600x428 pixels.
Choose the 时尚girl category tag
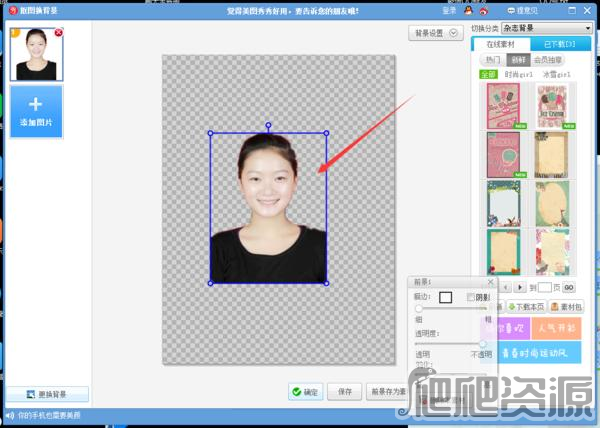pos(518,74)
